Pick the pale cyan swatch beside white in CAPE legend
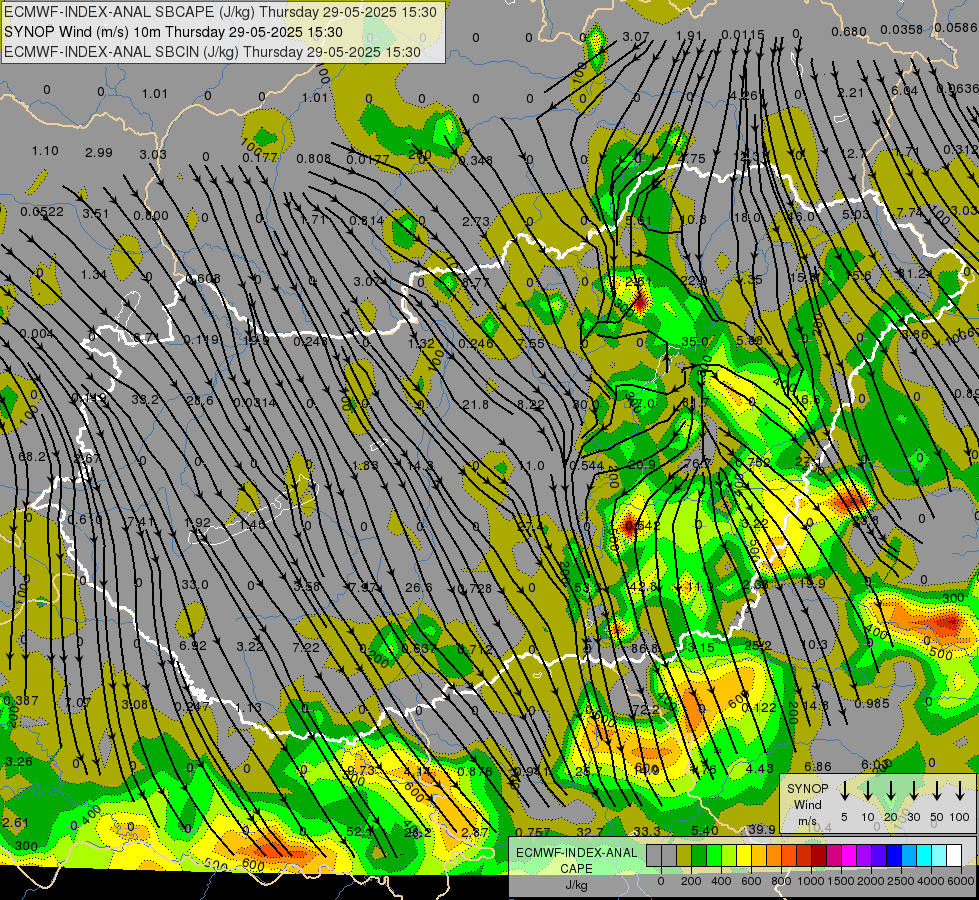Viewport: 979px width, 900px height. point(939,855)
